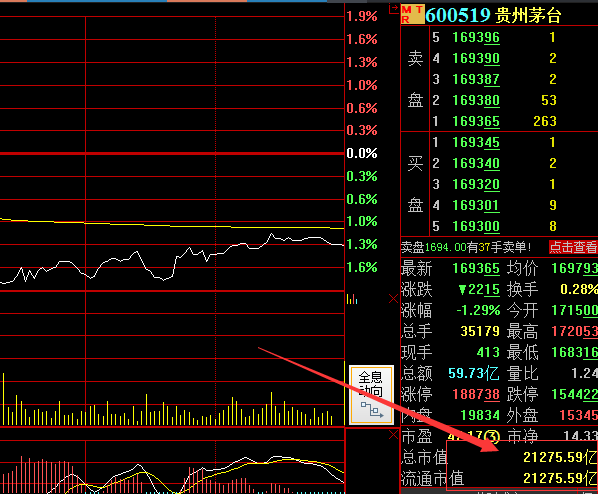Select sell level 1 price 169365
This screenshot has width=598, height=494.
click(x=476, y=121)
